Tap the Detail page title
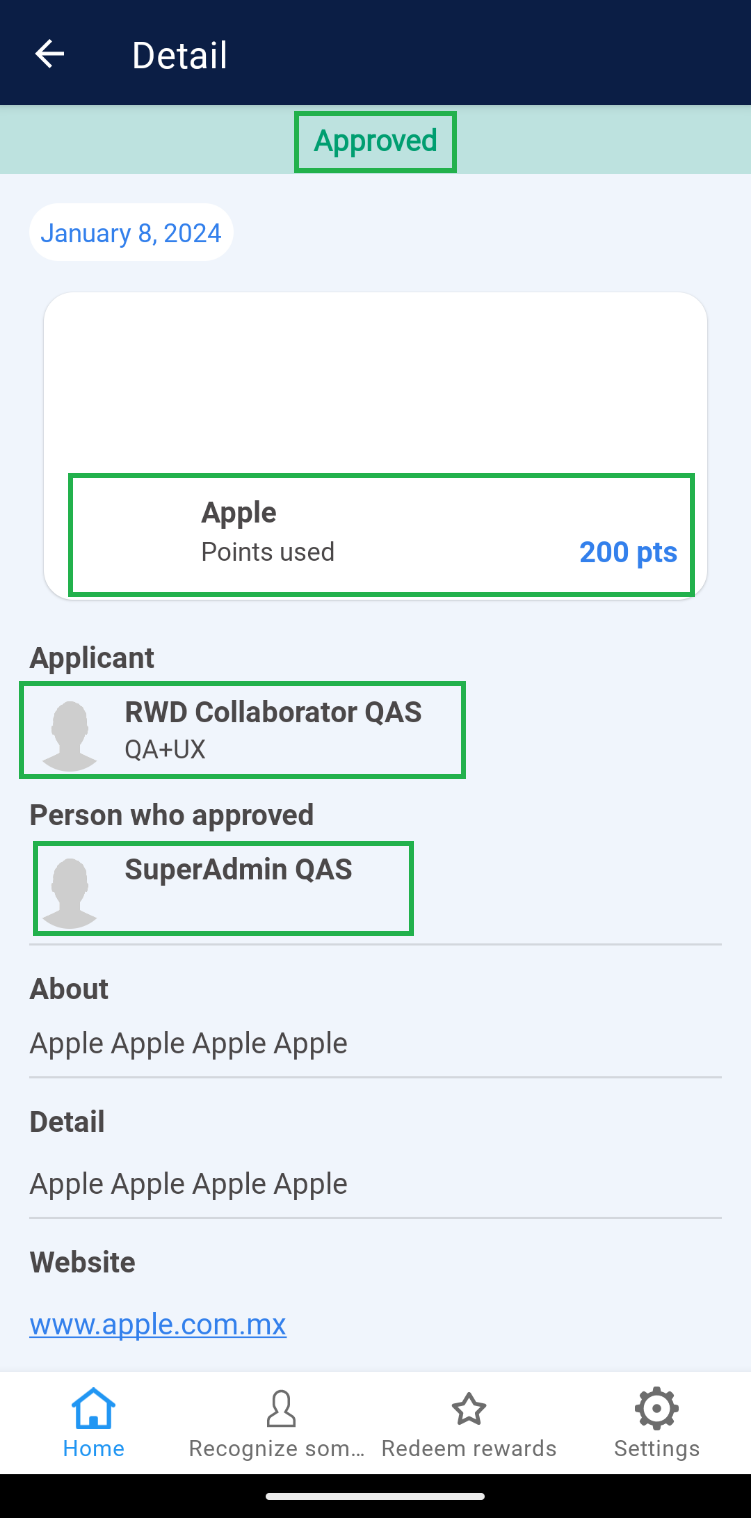The image size is (751, 1518). pyautogui.click(x=180, y=55)
